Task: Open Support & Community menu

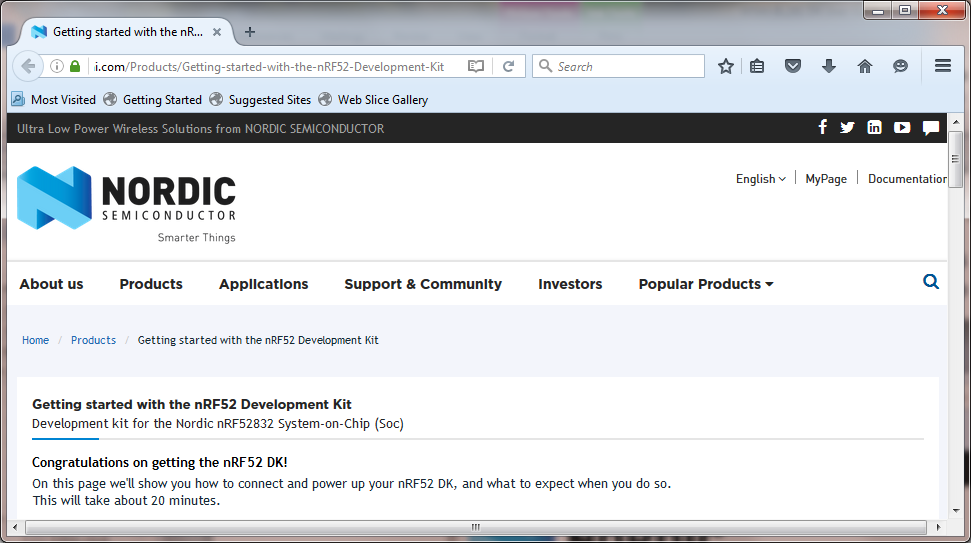Action: tap(423, 284)
